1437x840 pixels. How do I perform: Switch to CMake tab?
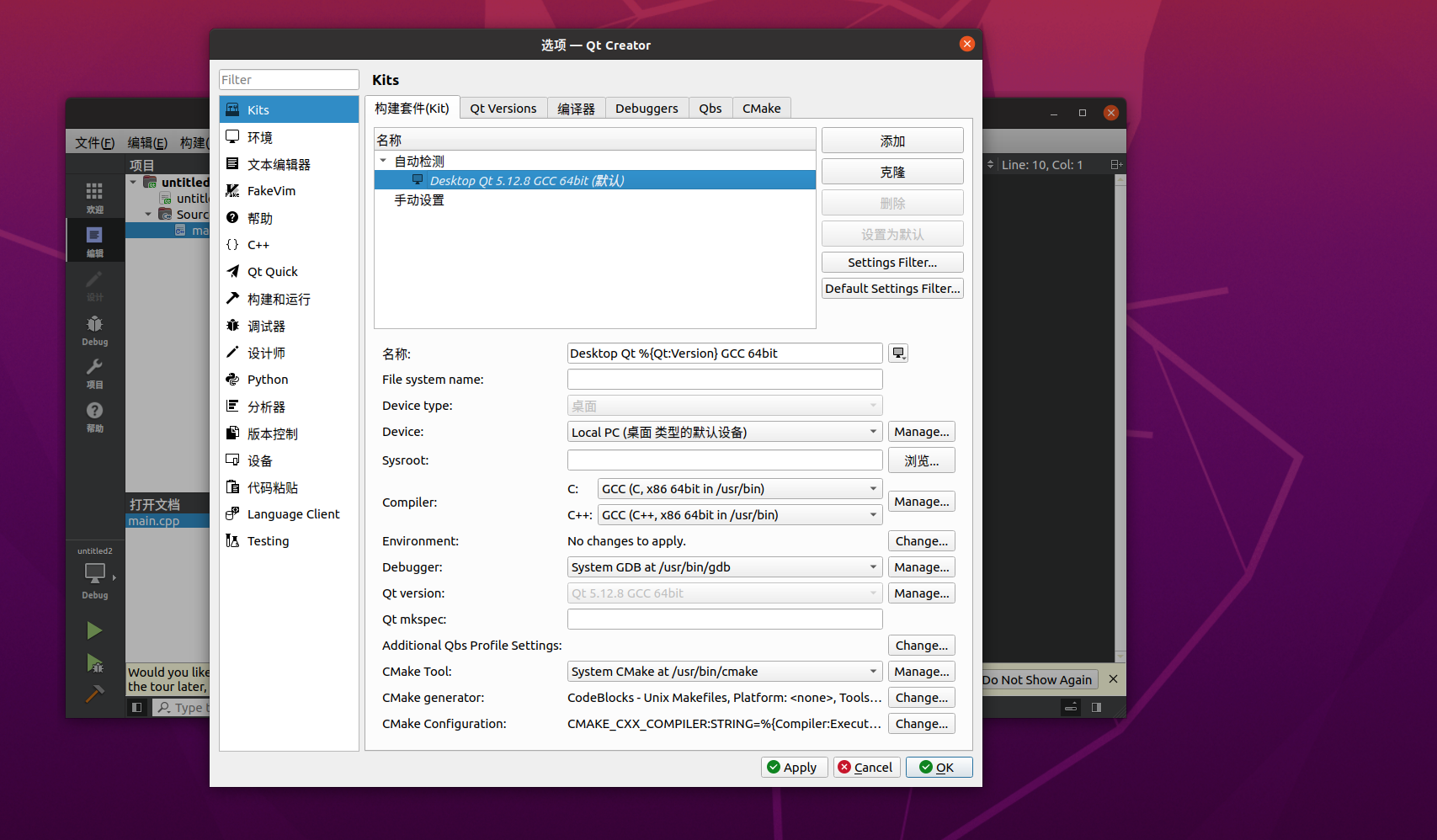[x=762, y=109]
